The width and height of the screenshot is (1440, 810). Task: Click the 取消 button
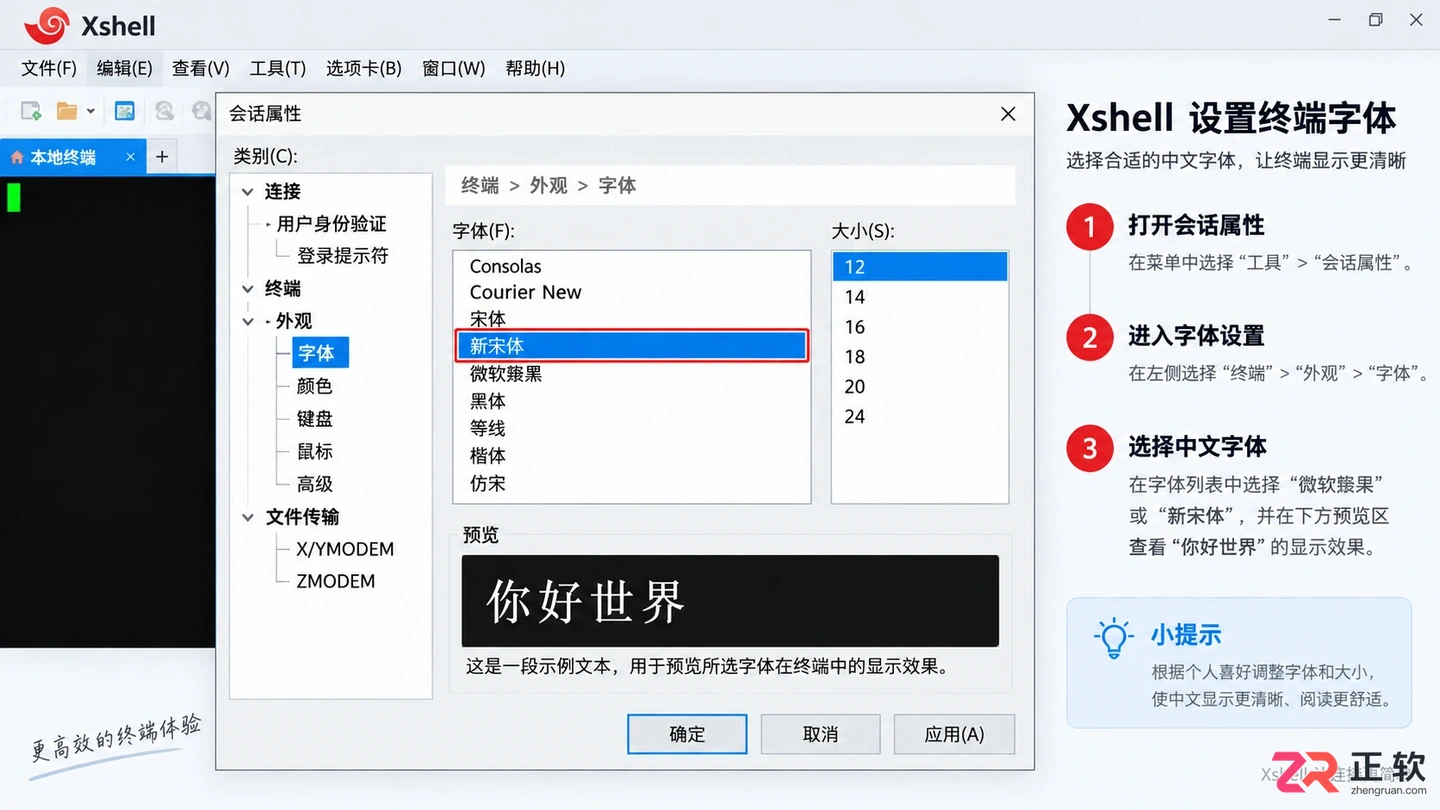point(820,734)
